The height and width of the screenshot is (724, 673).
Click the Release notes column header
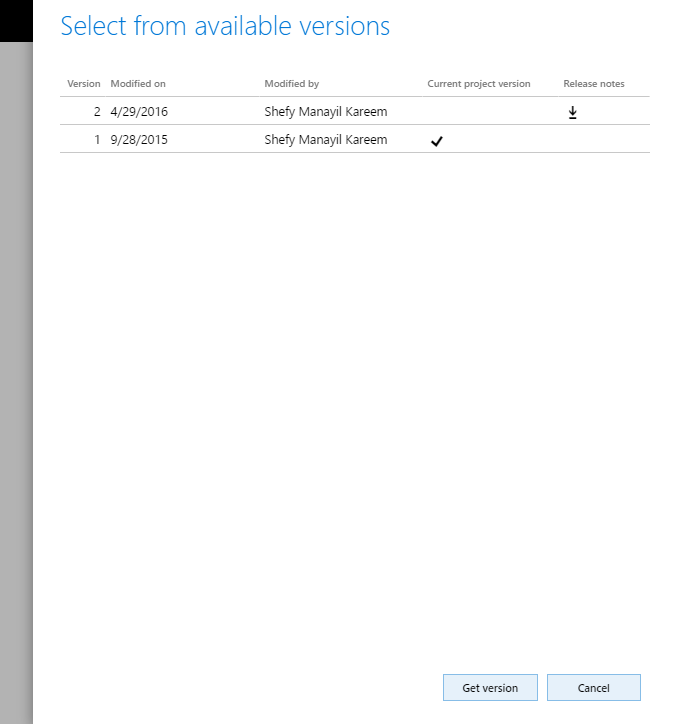593,84
